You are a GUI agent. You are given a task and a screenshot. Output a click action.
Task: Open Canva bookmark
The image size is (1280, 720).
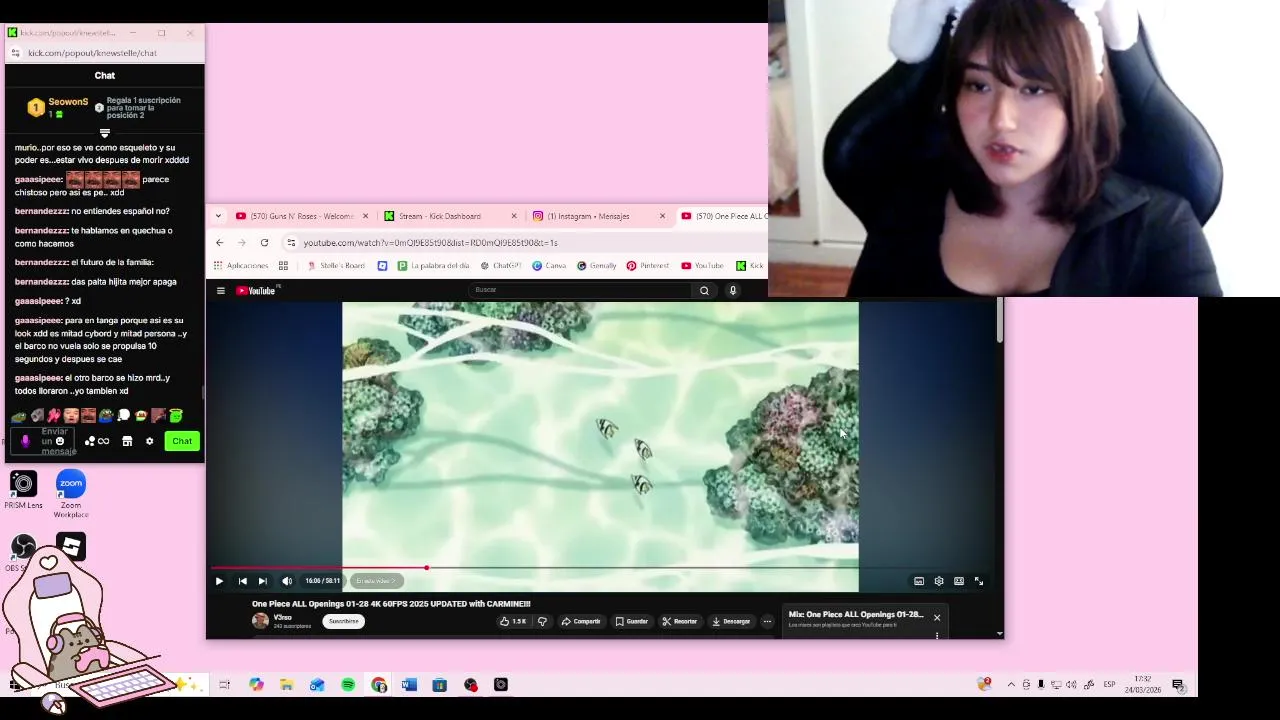point(549,266)
